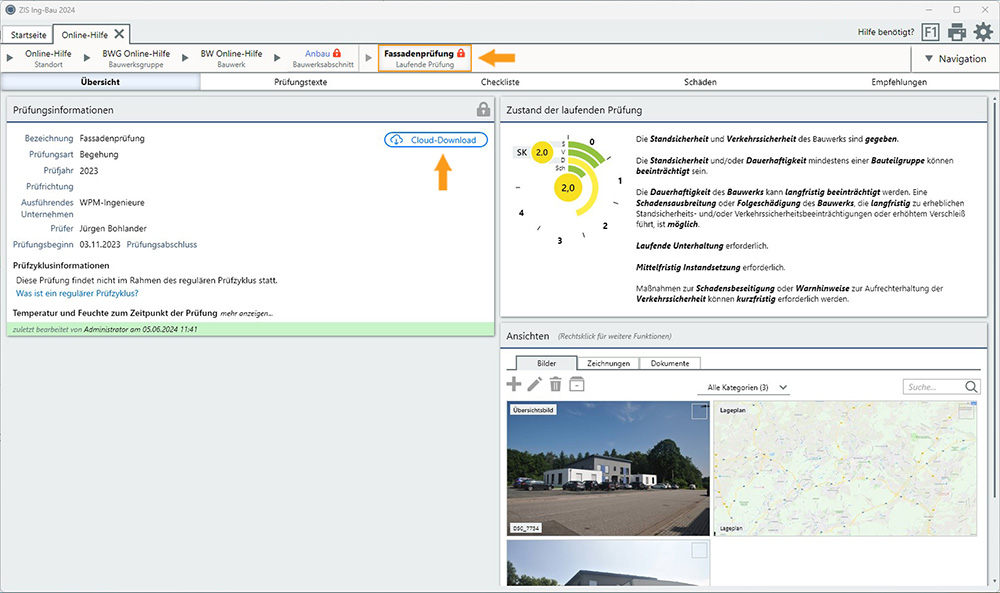Open settings via the gear icon
This screenshot has height=593, width=1000.
[x=983, y=32]
